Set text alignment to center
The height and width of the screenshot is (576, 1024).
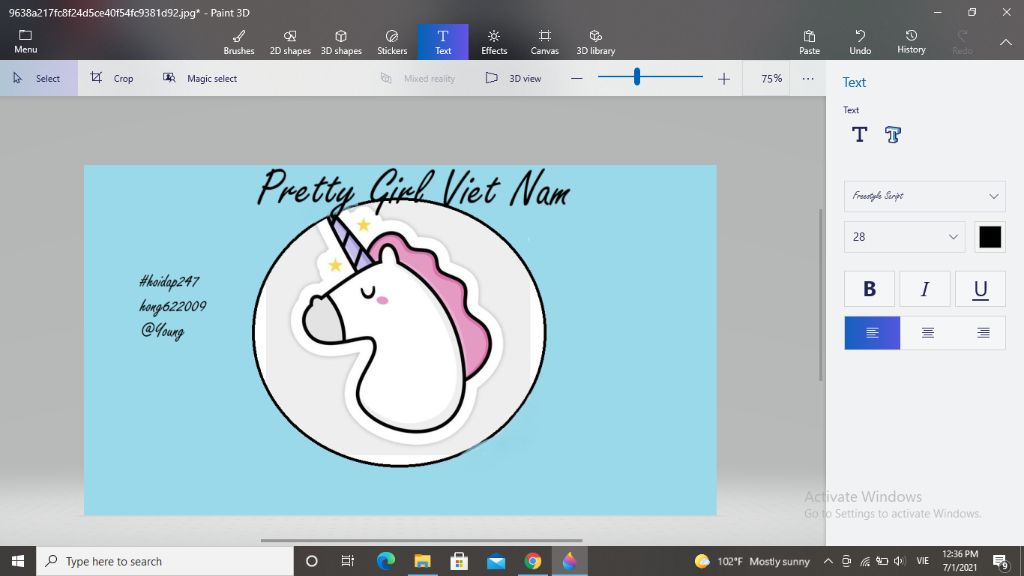click(x=927, y=332)
